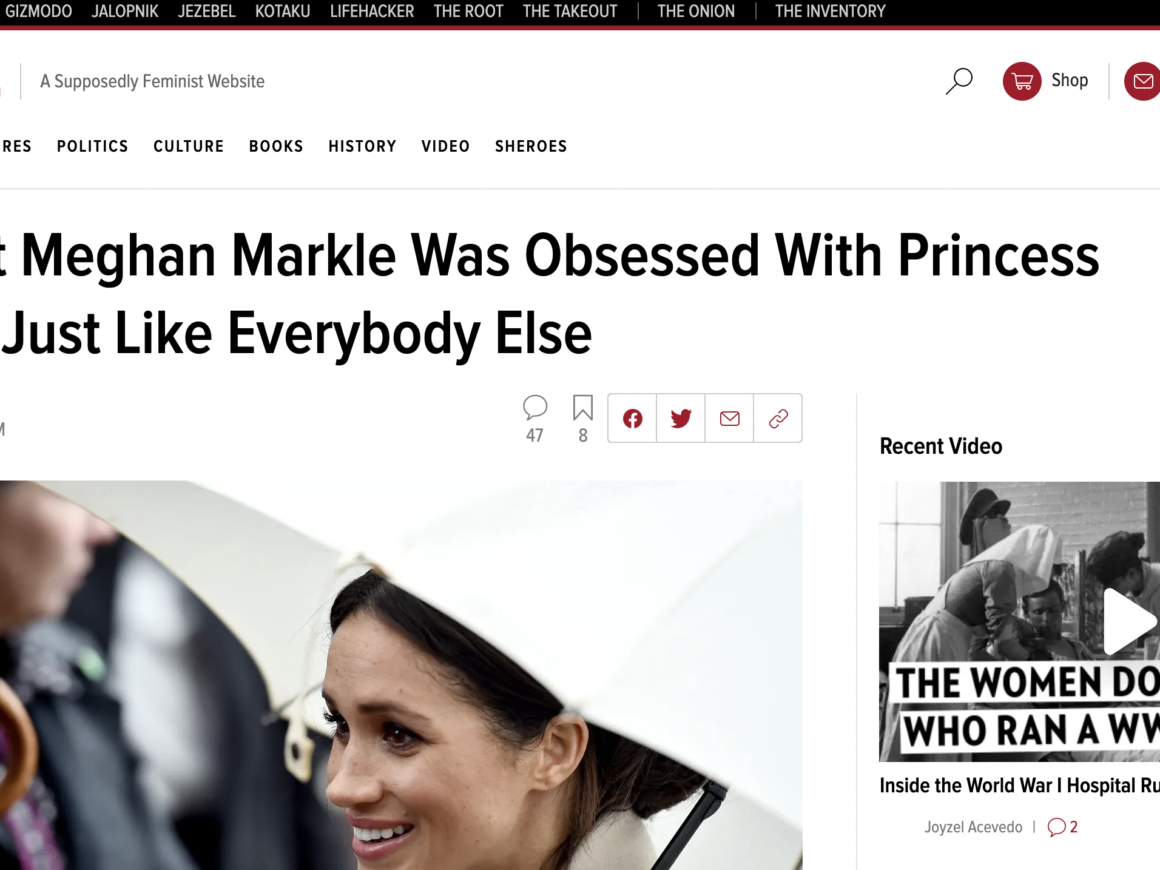Go to the Culture section

[189, 146]
